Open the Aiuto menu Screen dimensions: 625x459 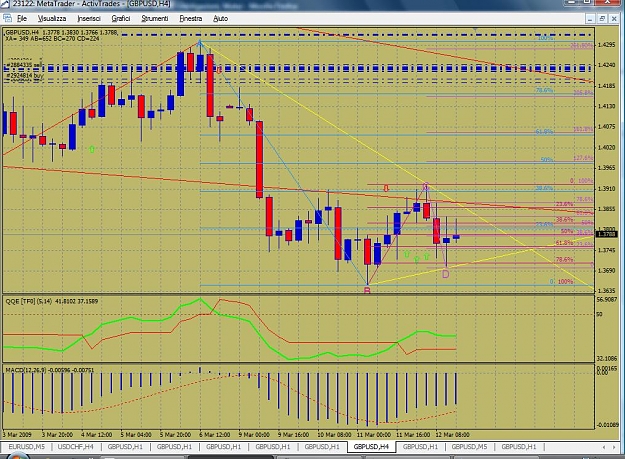coord(220,18)
